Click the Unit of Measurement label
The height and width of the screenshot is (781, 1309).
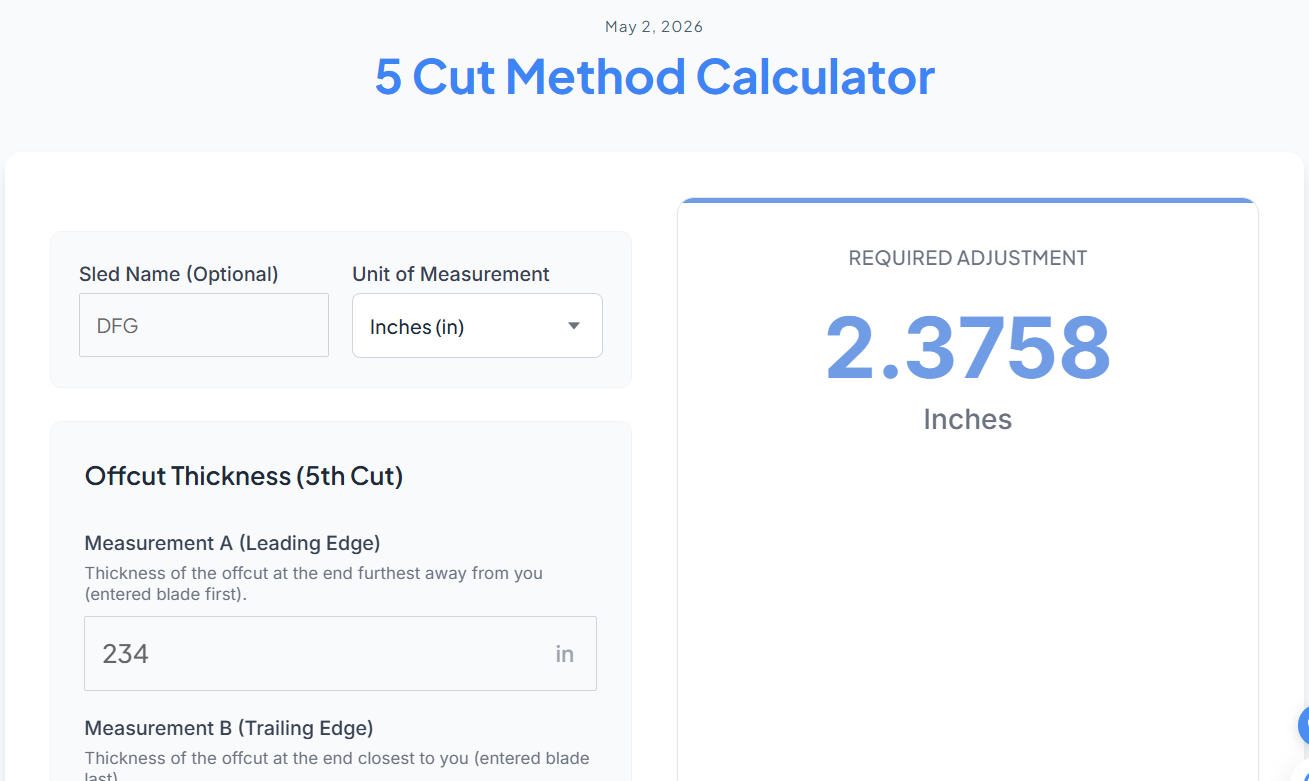pyautogui.click(x=451, y=274)
